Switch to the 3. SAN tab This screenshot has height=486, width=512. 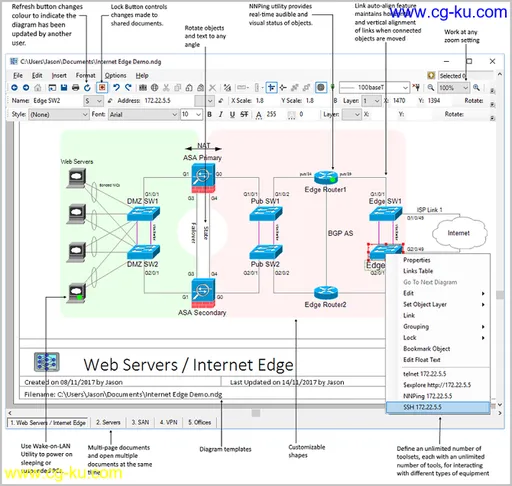coord(140,422)
